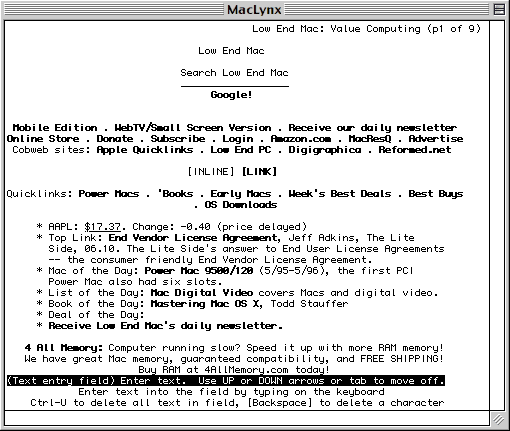This screenshot has width=510, height=431.
Task: Click the 'Cobweb sites:' label
Action: (52, 150)
